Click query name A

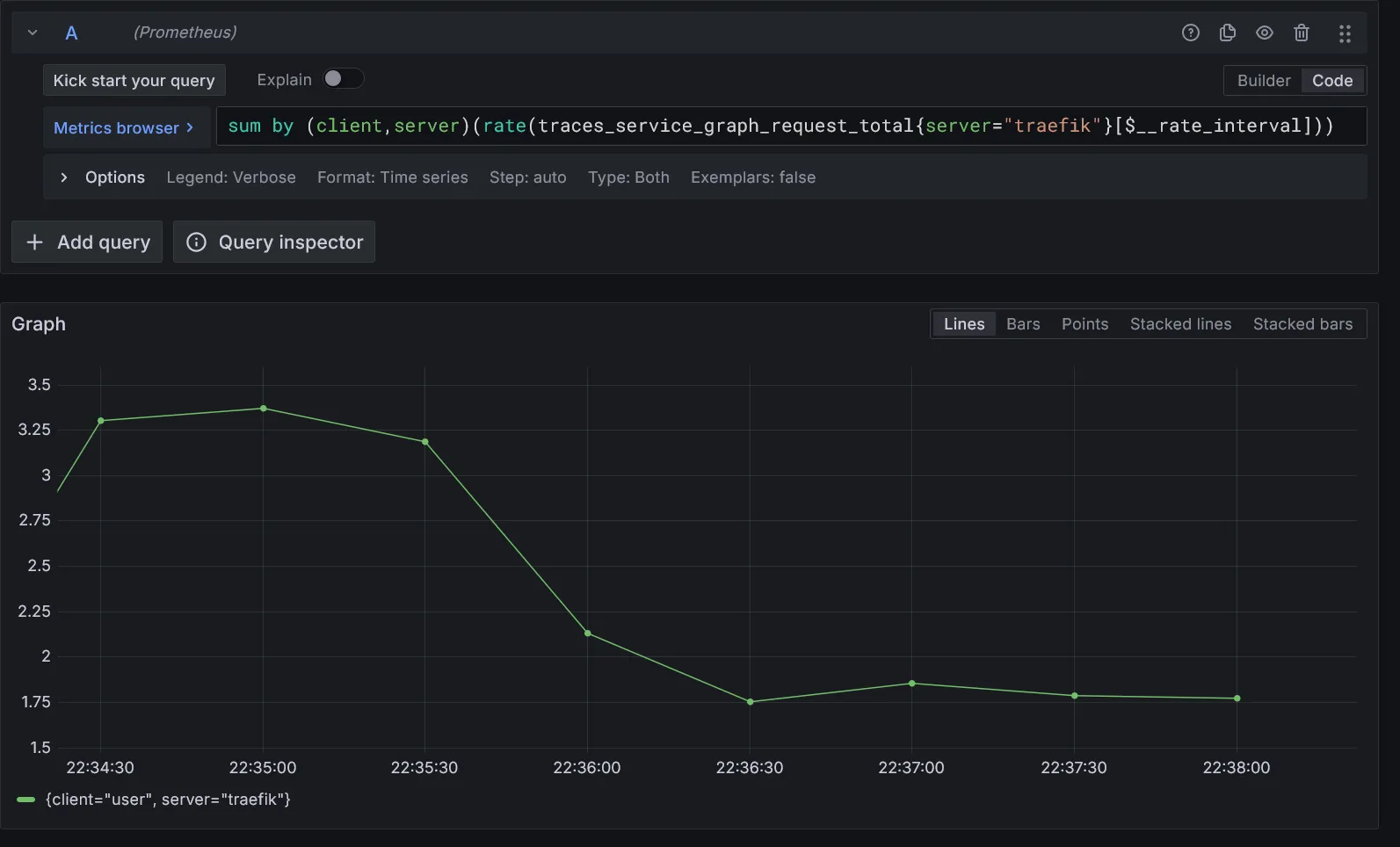pyautogui.click(x=71, y=33)
